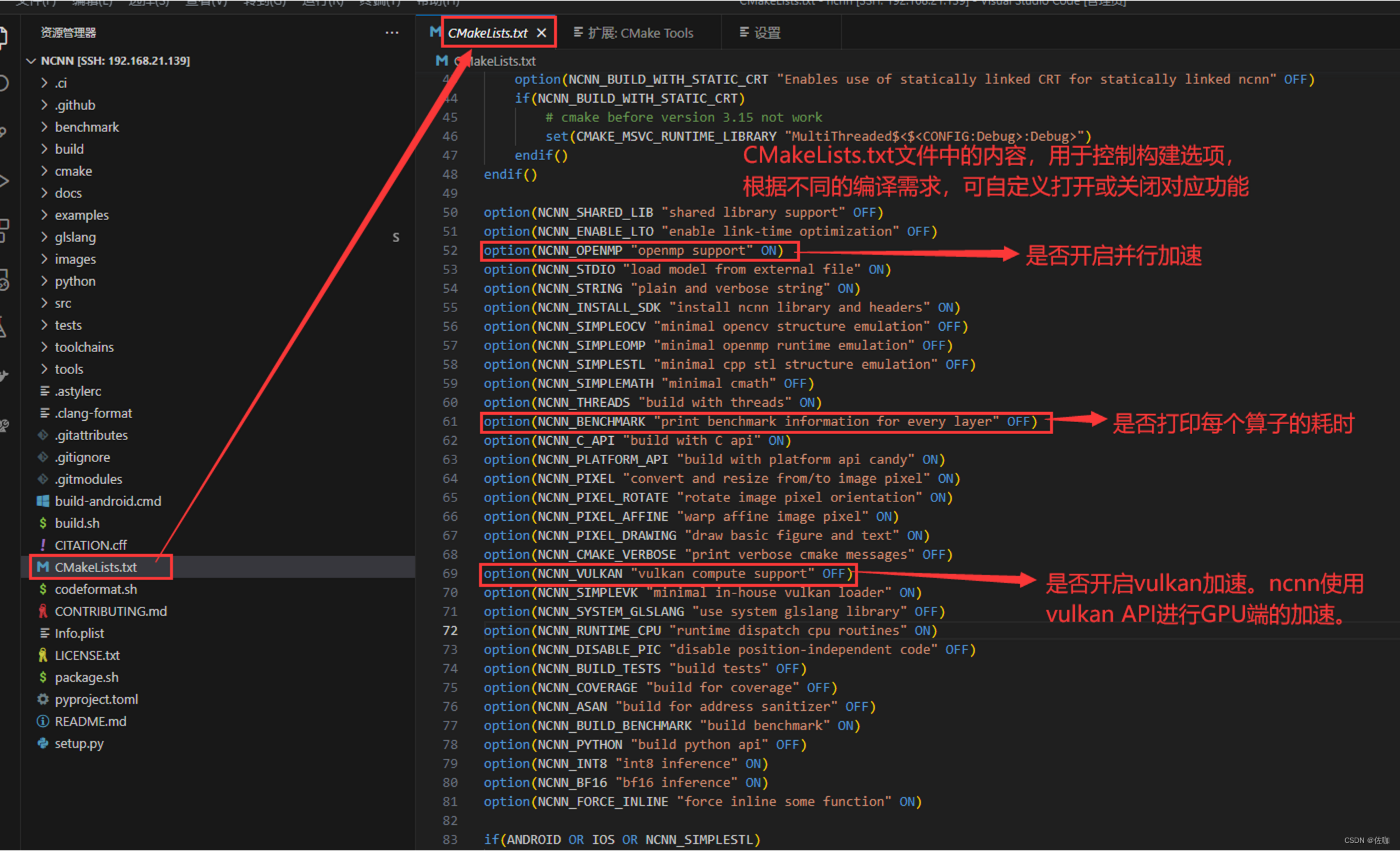Select the CMakeLists.txt editor tab

pyautogui.click(x=487, y=33)
